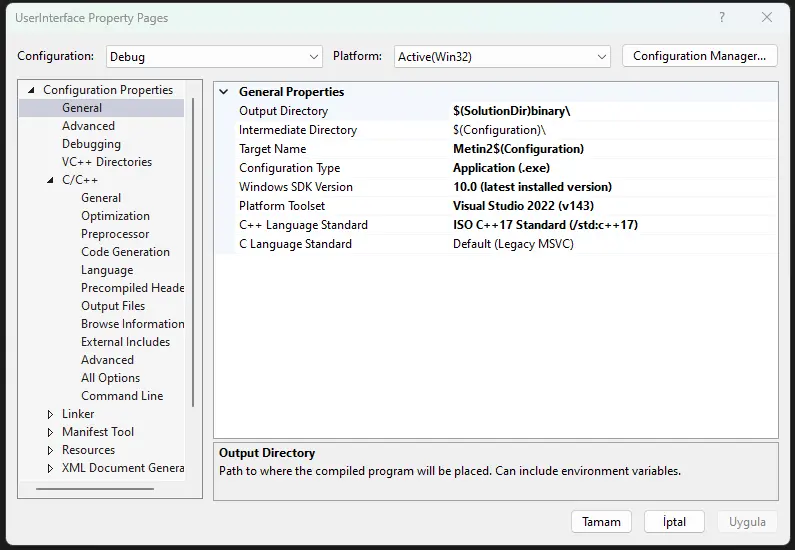Expand the Resources tree node arrow
The image size is (795, 550).
coord(51,450)
